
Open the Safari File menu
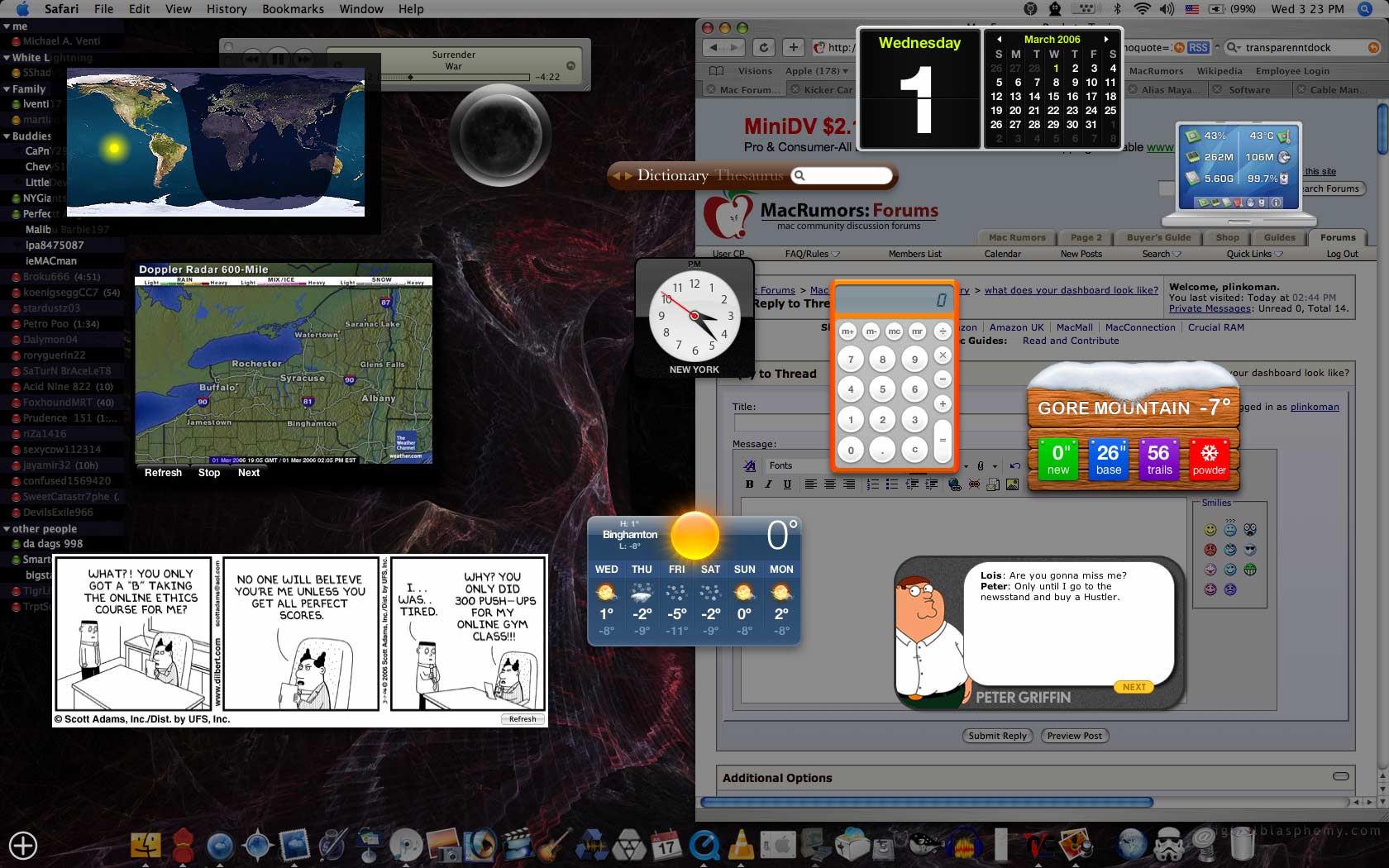click(x=104, y=9)
